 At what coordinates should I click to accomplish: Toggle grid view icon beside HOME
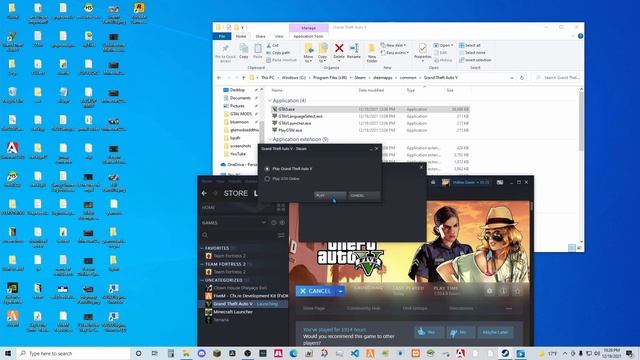(x=281, y=207)
